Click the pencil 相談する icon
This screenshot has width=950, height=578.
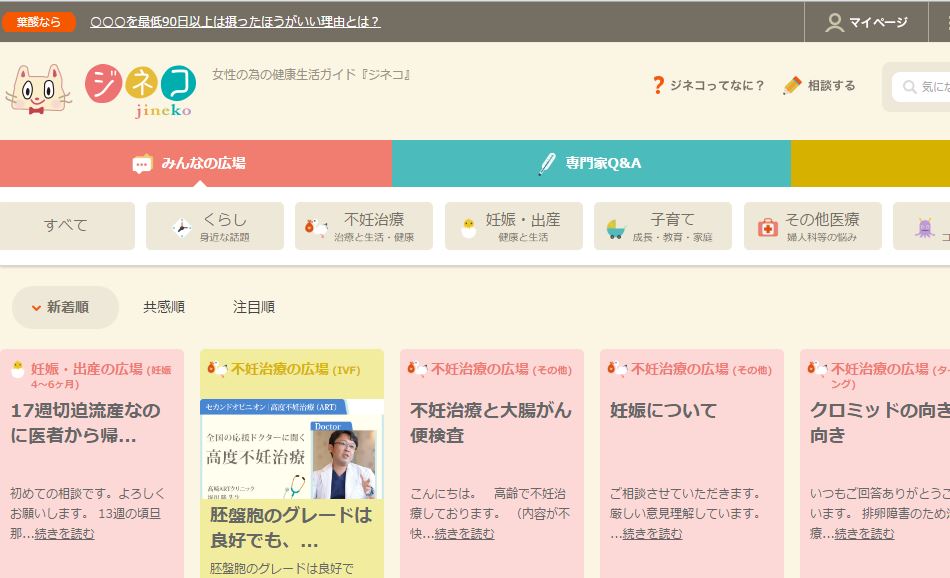(793, 86)
